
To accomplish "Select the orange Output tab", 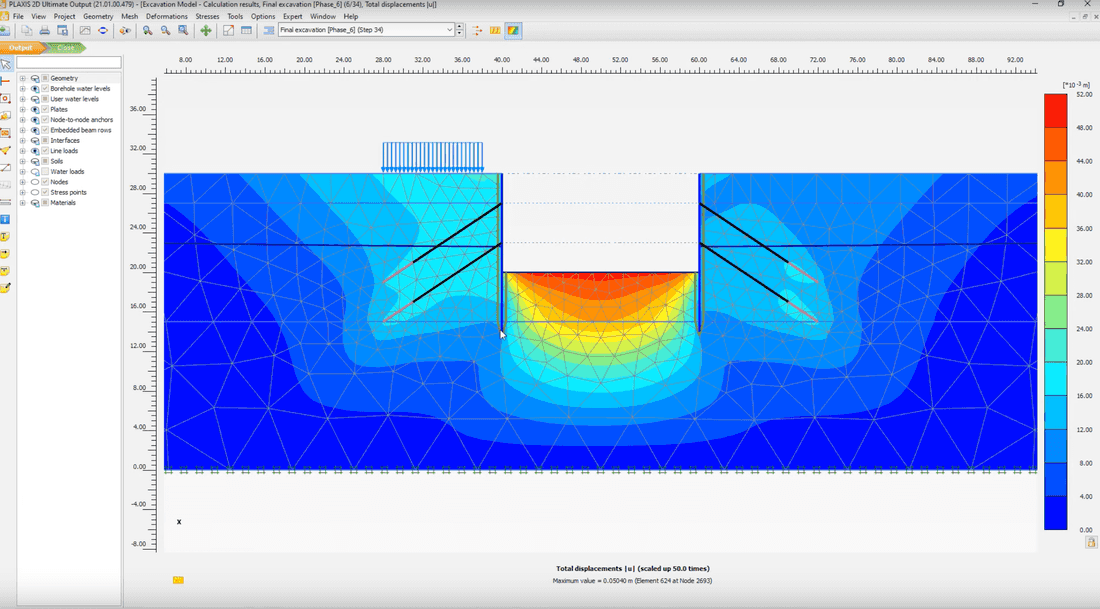I will (21, 48).
